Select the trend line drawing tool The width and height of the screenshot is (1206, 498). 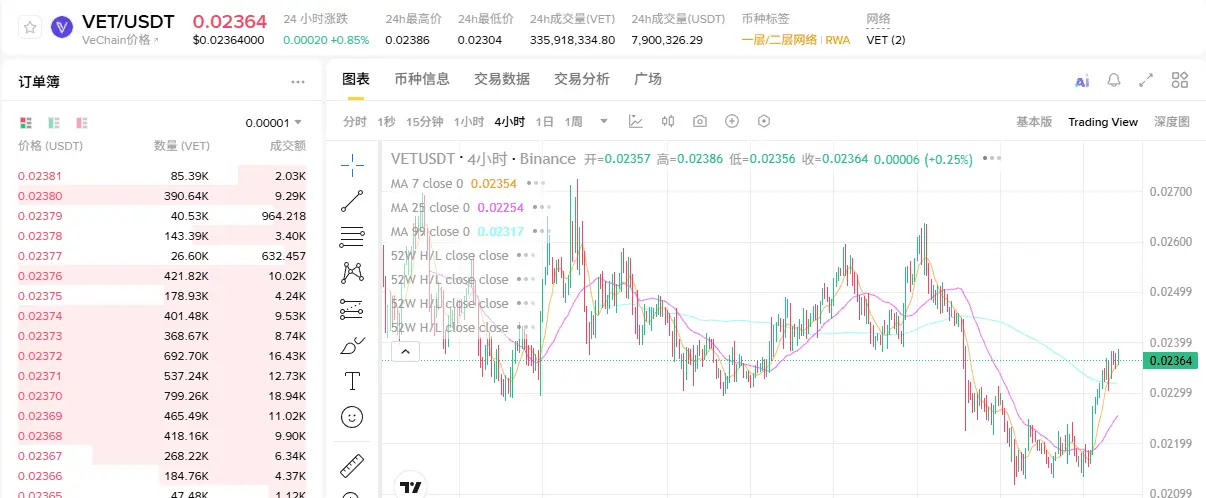point(352,200)
